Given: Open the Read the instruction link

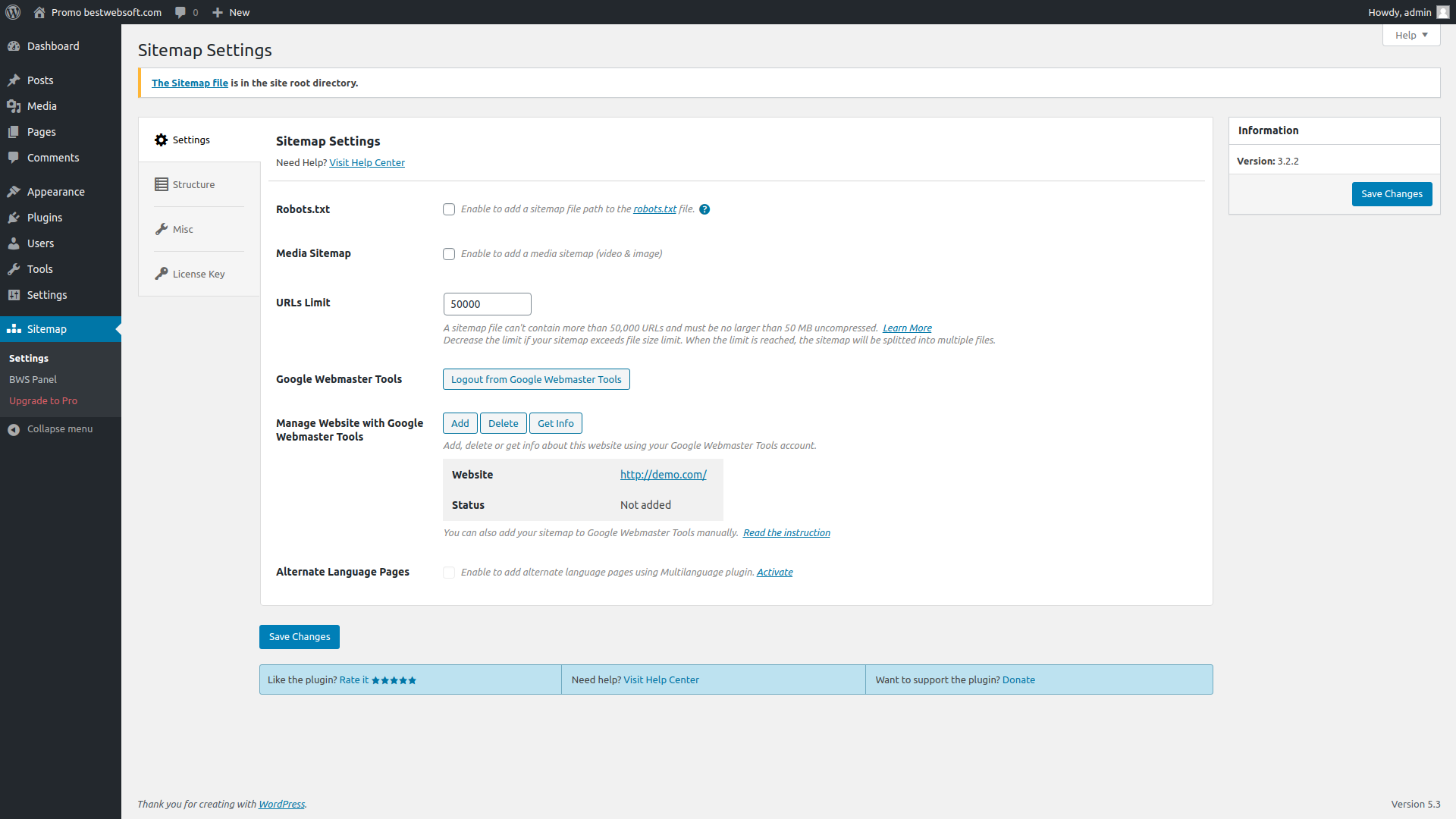Looking at the screenshot, I should (786, 533).
